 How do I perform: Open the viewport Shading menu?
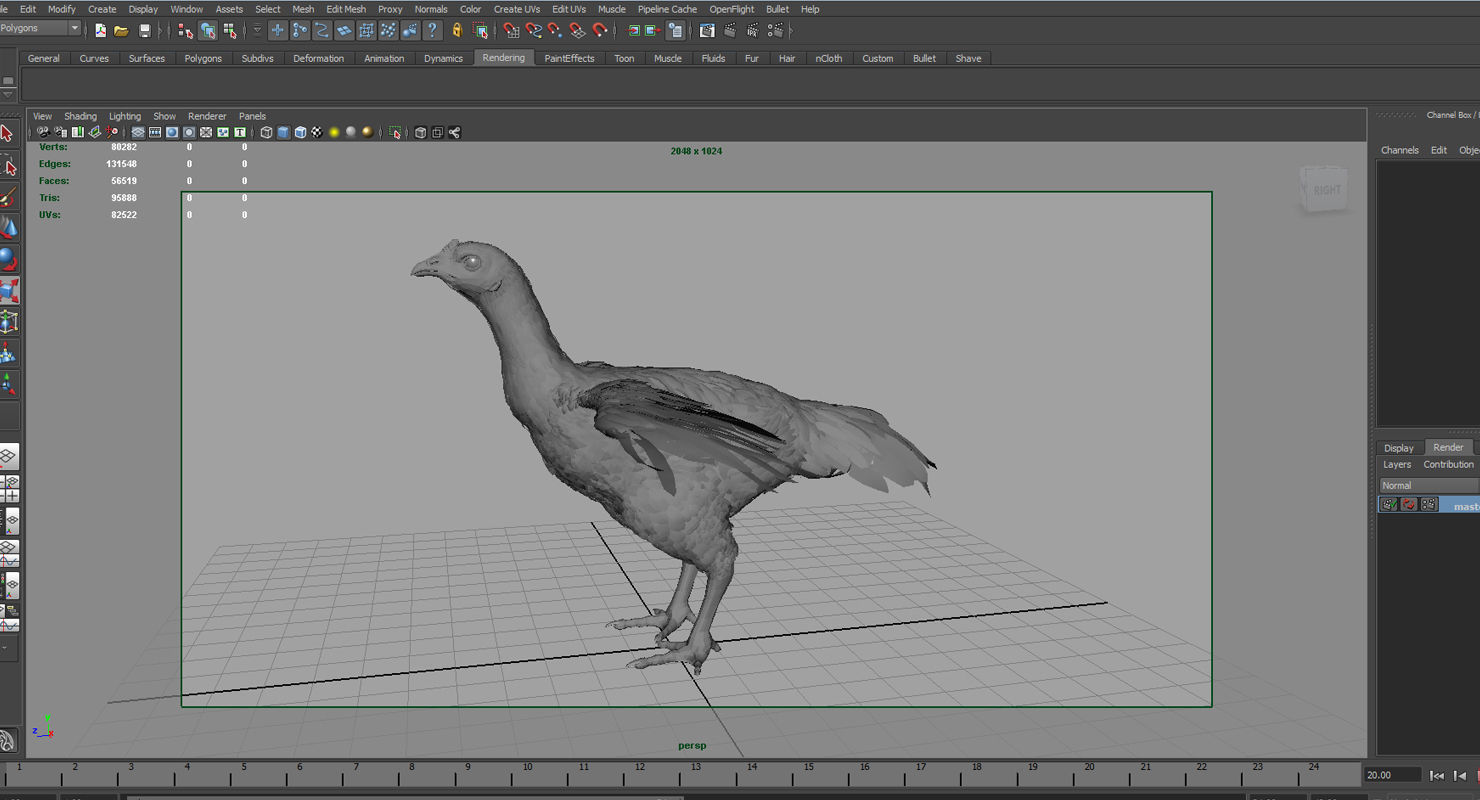pyautogui.click(x=80, y=116)
